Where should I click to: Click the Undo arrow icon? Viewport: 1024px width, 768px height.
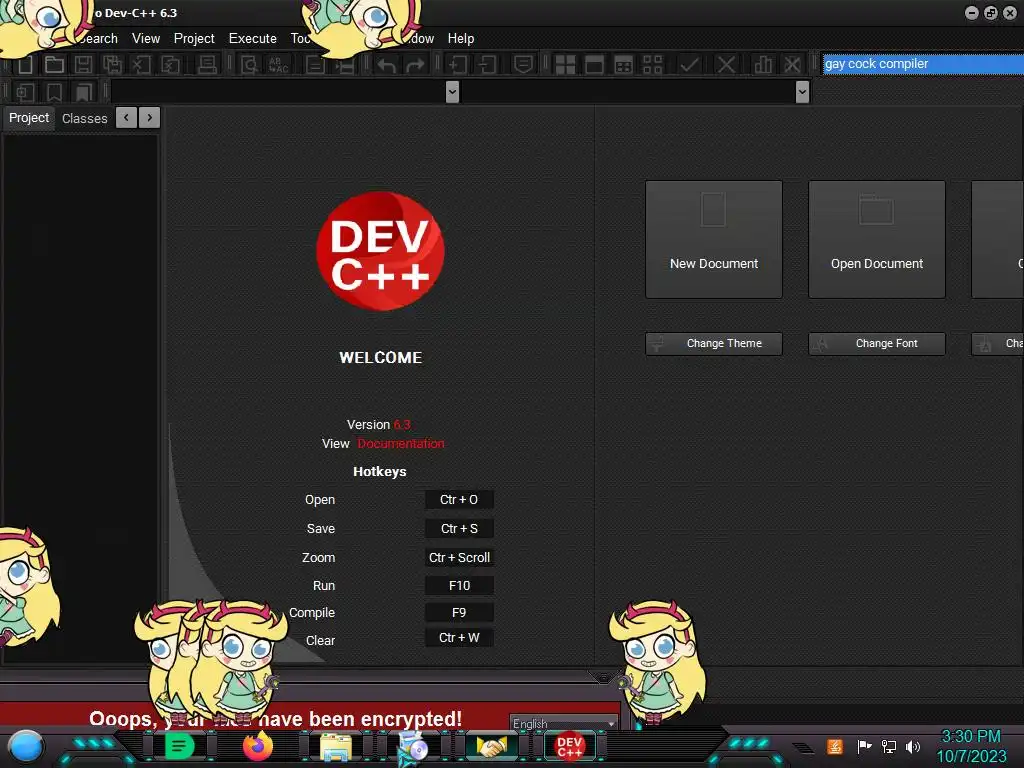pyautogui.click(x=386, y=64)
